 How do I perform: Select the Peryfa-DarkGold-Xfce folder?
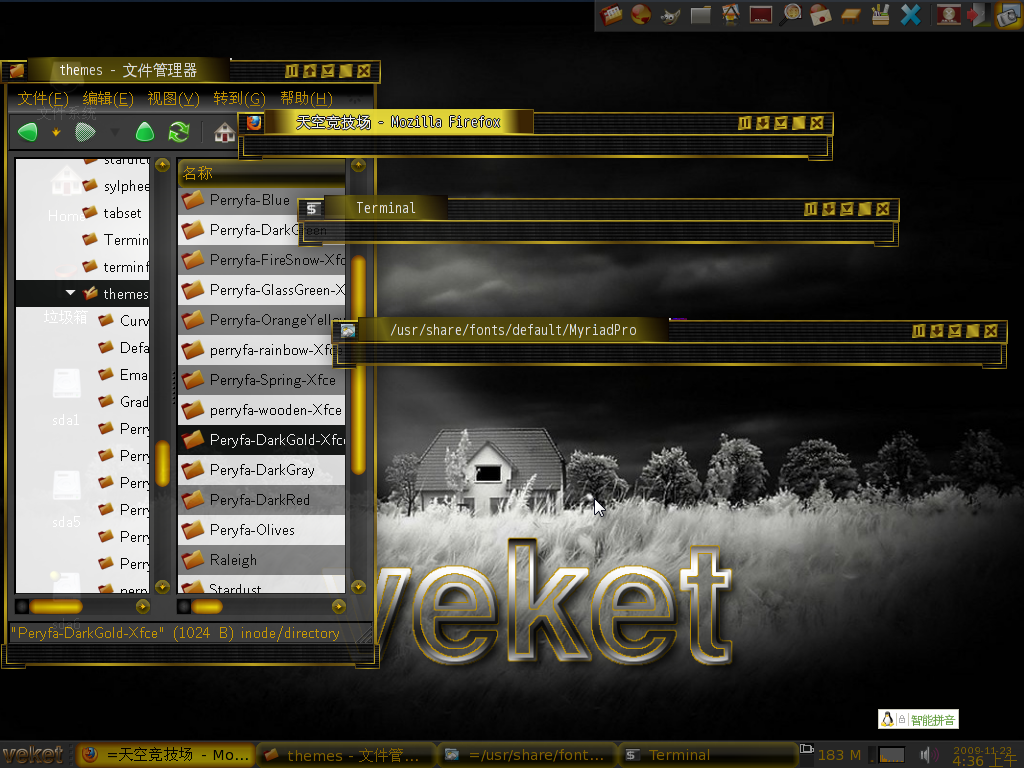pyautogui.click(x=262, y=440)
